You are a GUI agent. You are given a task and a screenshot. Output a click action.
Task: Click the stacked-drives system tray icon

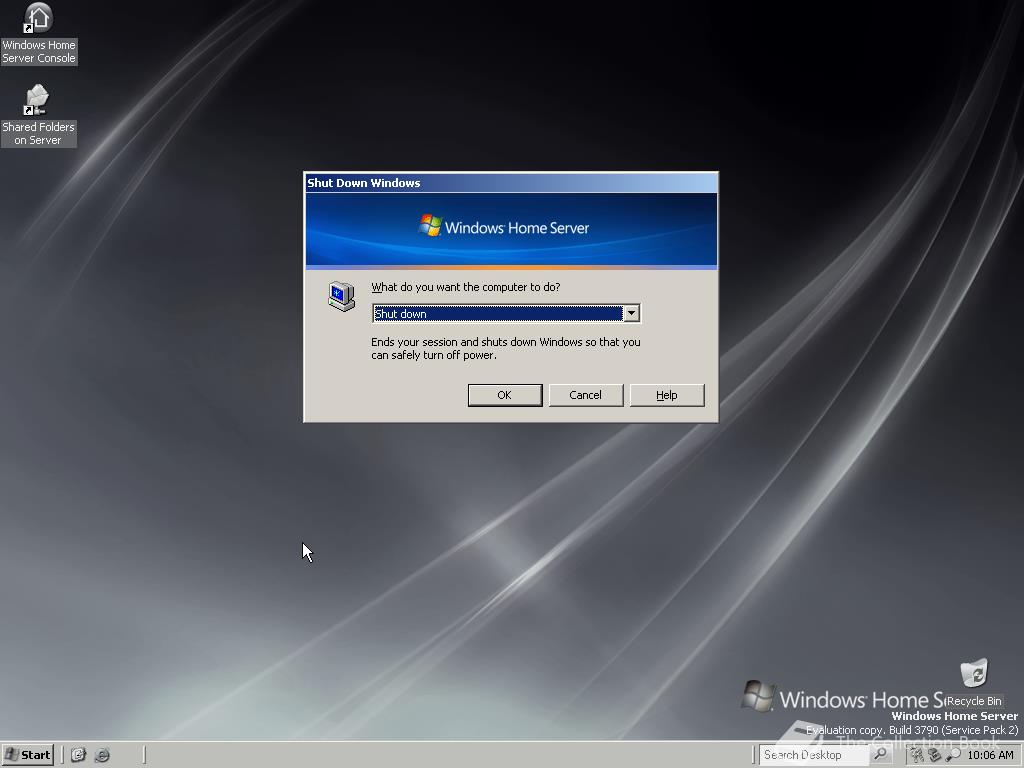click(935, 755)
